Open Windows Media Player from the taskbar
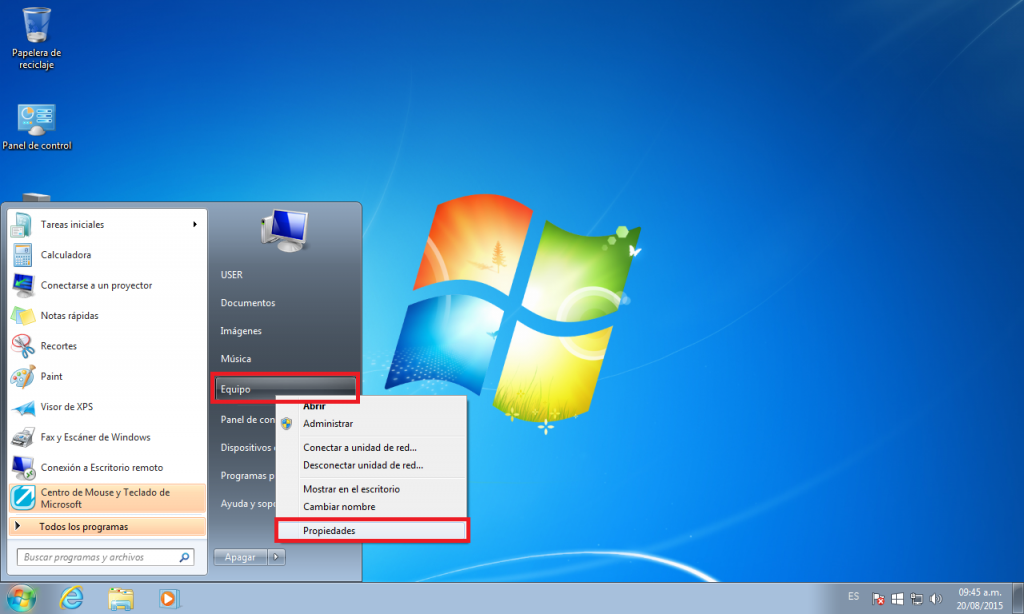 click(x=168, y=598)
